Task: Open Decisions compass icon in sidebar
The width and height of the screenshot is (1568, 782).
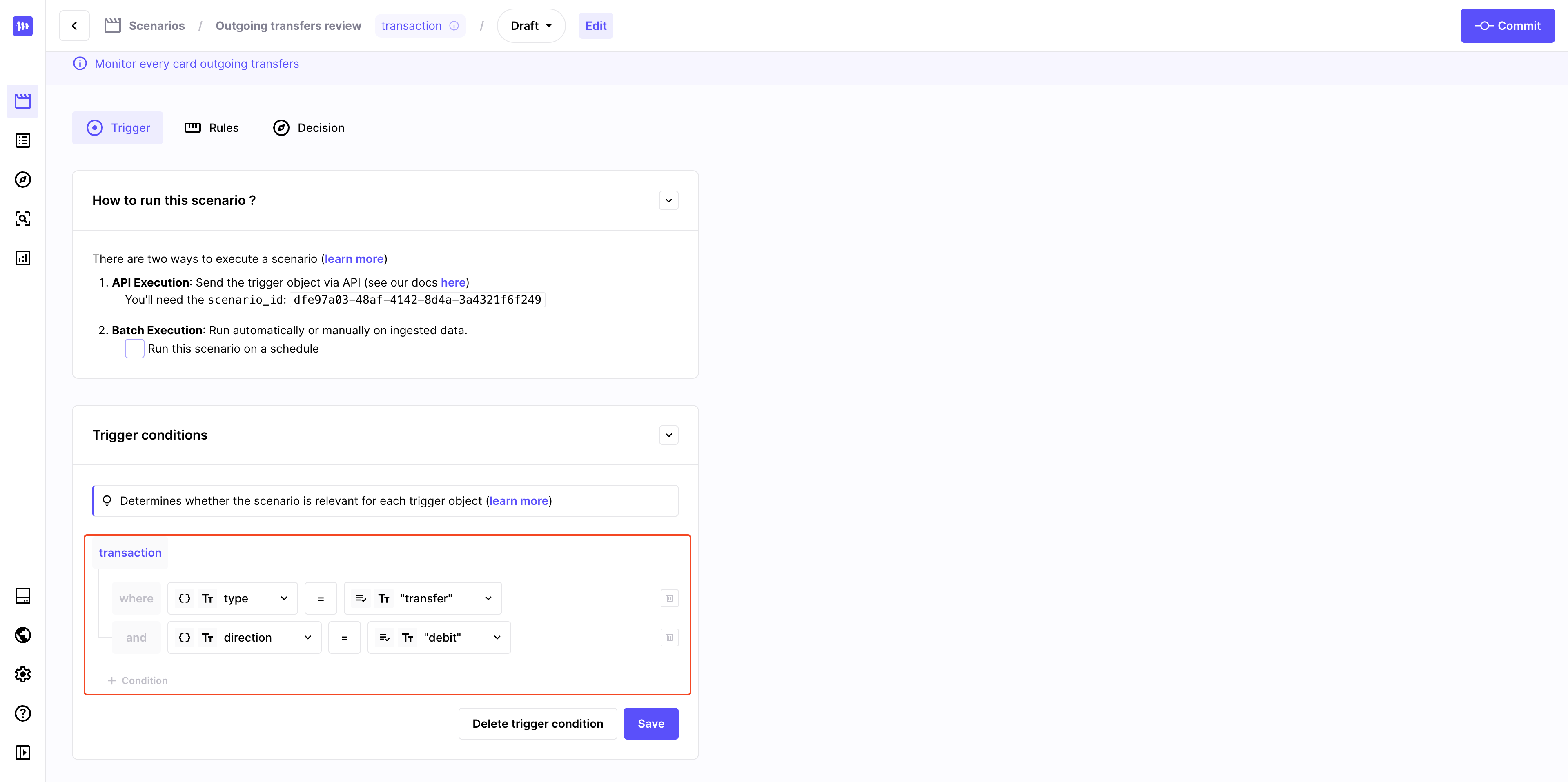Action: point(22,180)
